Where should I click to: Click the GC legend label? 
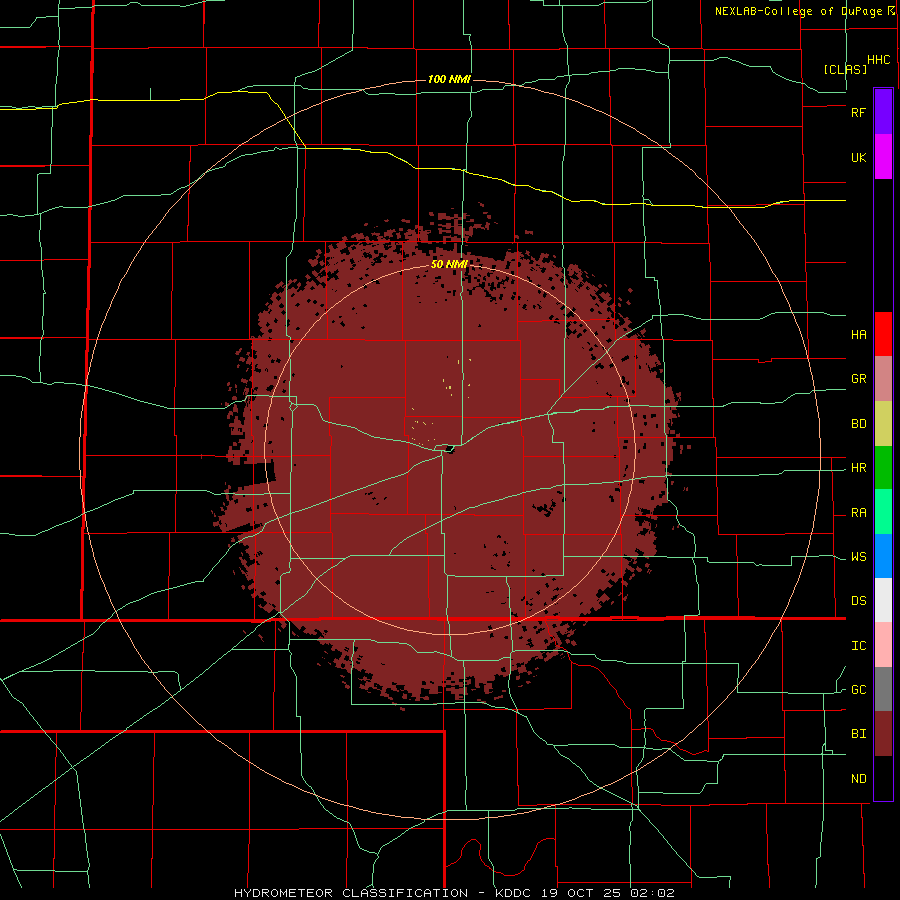(859, 690)
